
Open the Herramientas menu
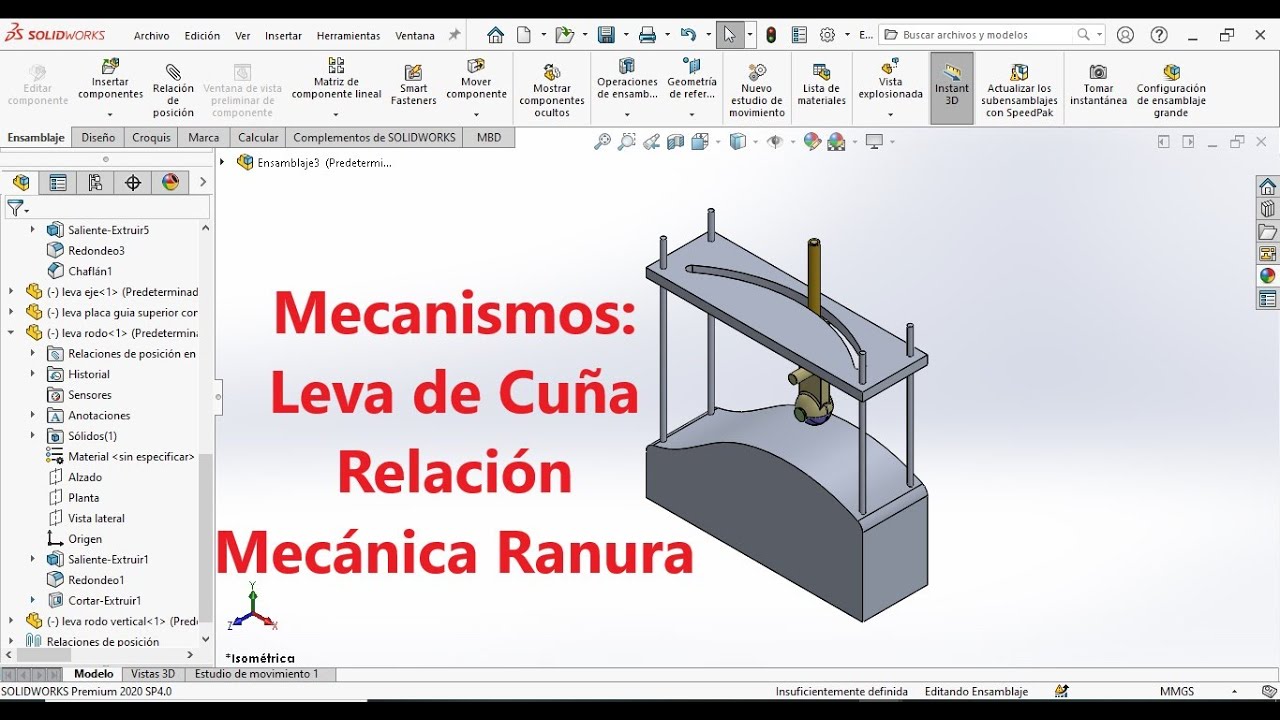coord(348,35)
